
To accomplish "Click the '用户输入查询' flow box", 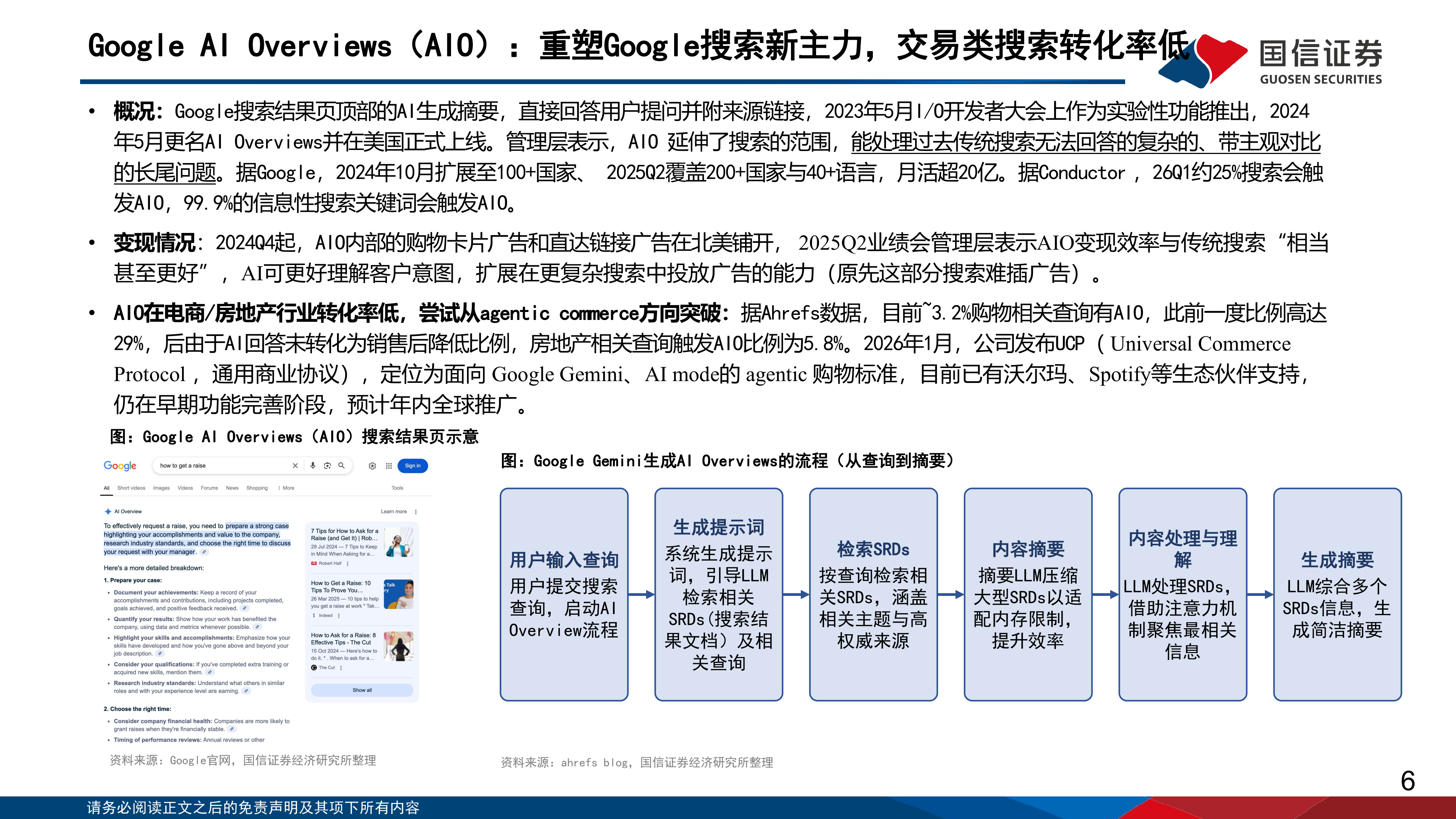I will tap(564, 595).
